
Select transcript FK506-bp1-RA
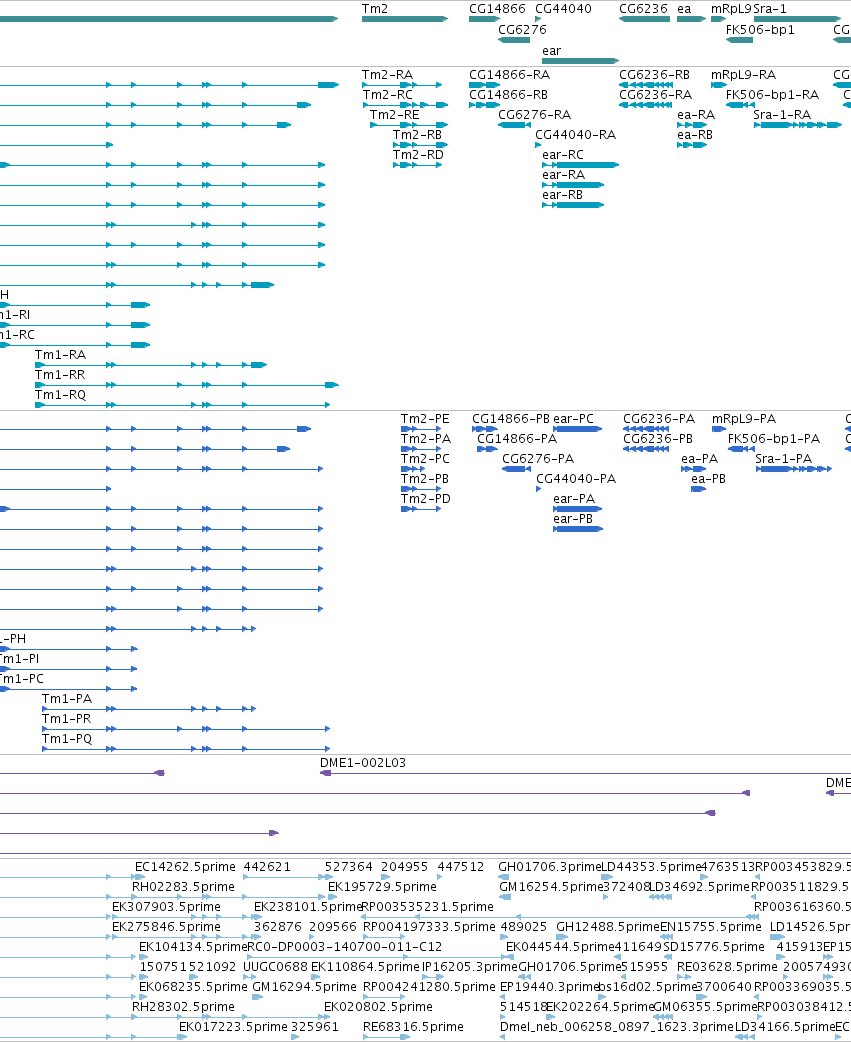(x=739, y=105)
